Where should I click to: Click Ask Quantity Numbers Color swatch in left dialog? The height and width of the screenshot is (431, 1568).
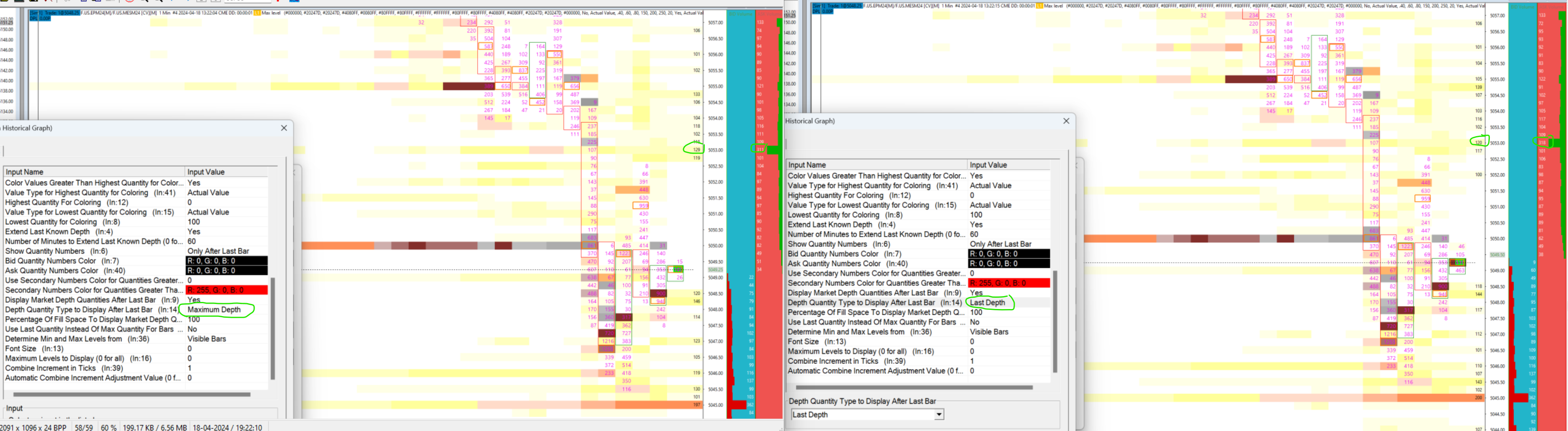click(226, 271)
